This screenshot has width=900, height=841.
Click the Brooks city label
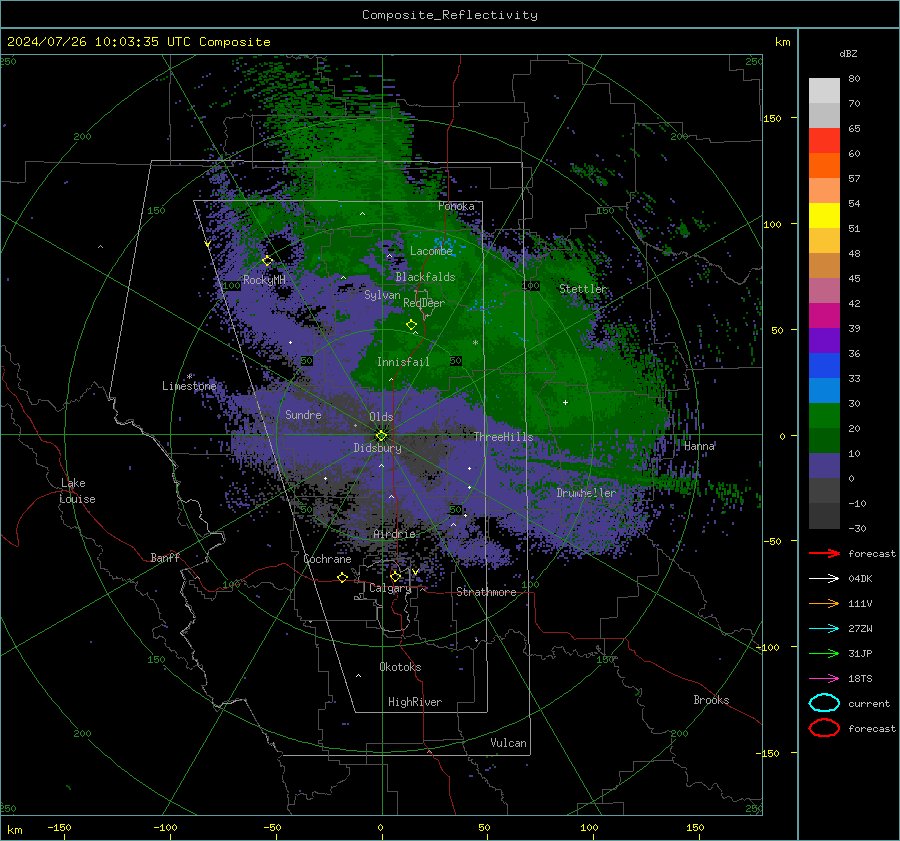pyautogui.click(x=711, y=700)
